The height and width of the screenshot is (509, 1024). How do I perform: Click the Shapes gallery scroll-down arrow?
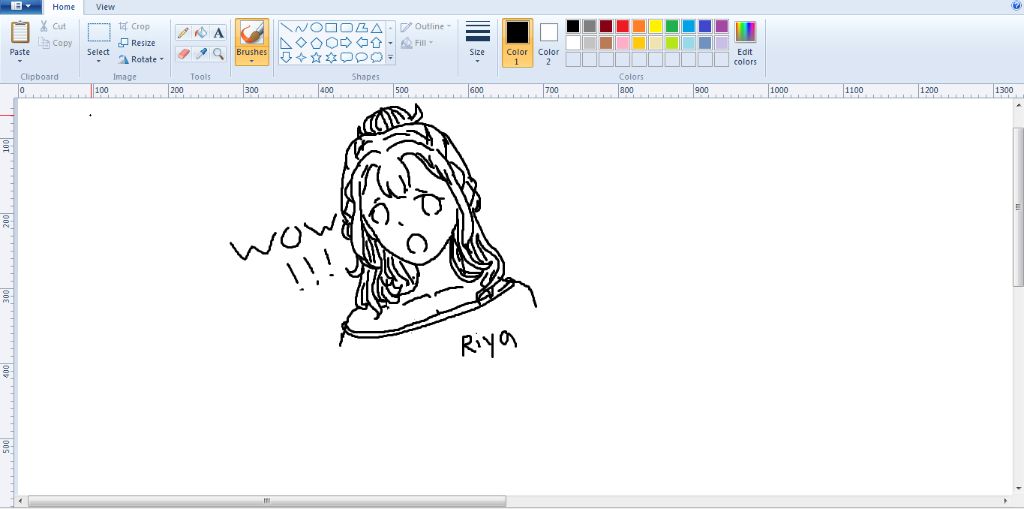pyautogui.click(x=391, y=42)
